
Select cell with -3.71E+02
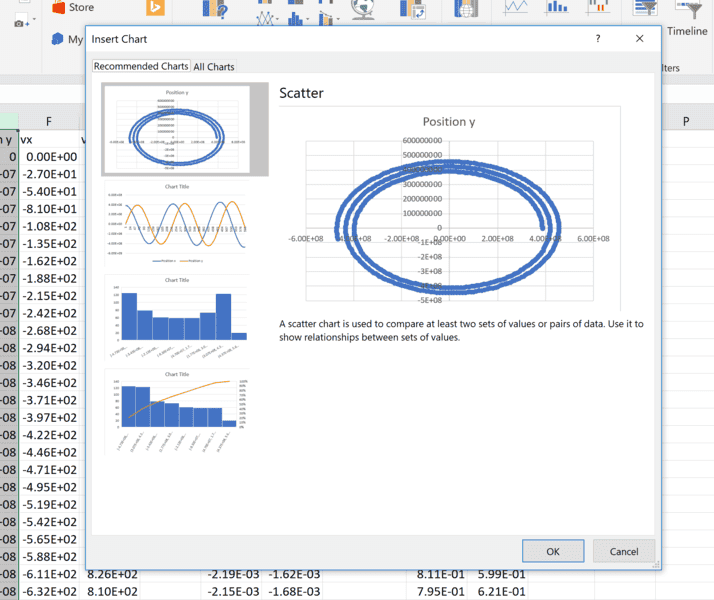[49, 400]
